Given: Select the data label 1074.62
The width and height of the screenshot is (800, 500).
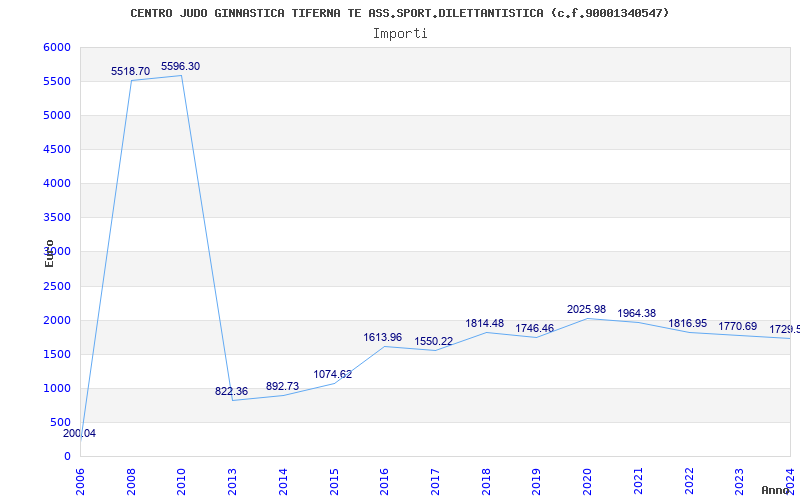Looking at the screenshot, I should [333, 374].
